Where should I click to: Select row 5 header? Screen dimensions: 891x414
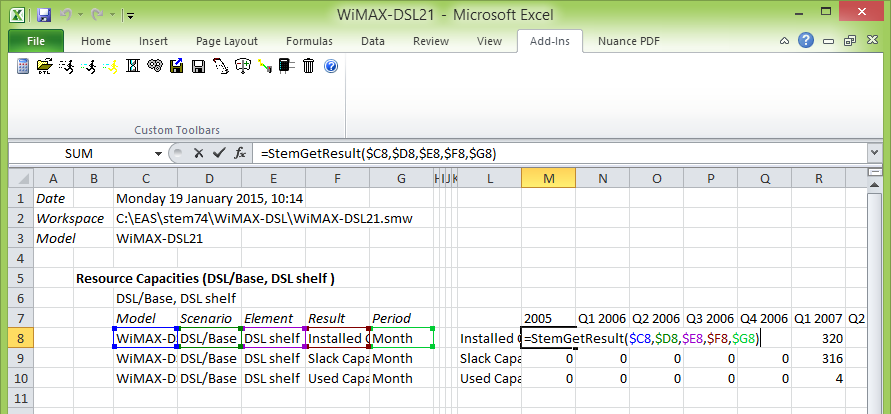point(21,279)
